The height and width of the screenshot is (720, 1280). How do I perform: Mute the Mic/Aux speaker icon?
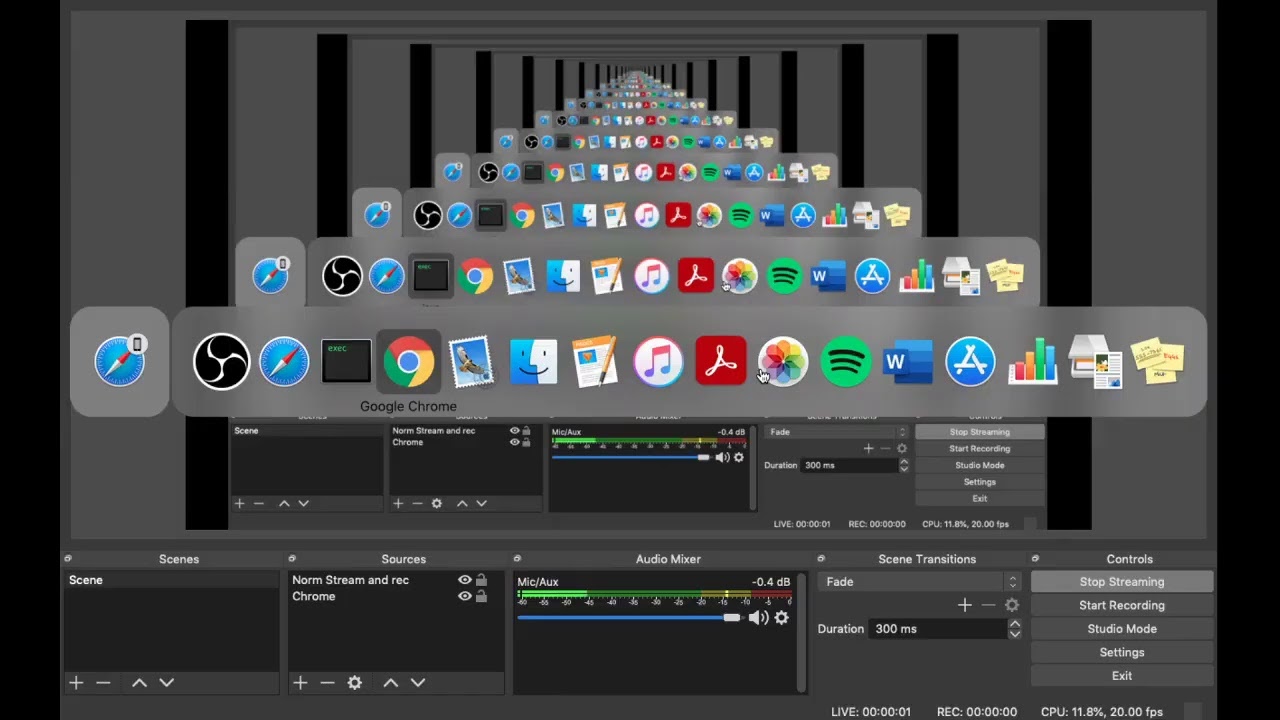[x=758, y=618]
